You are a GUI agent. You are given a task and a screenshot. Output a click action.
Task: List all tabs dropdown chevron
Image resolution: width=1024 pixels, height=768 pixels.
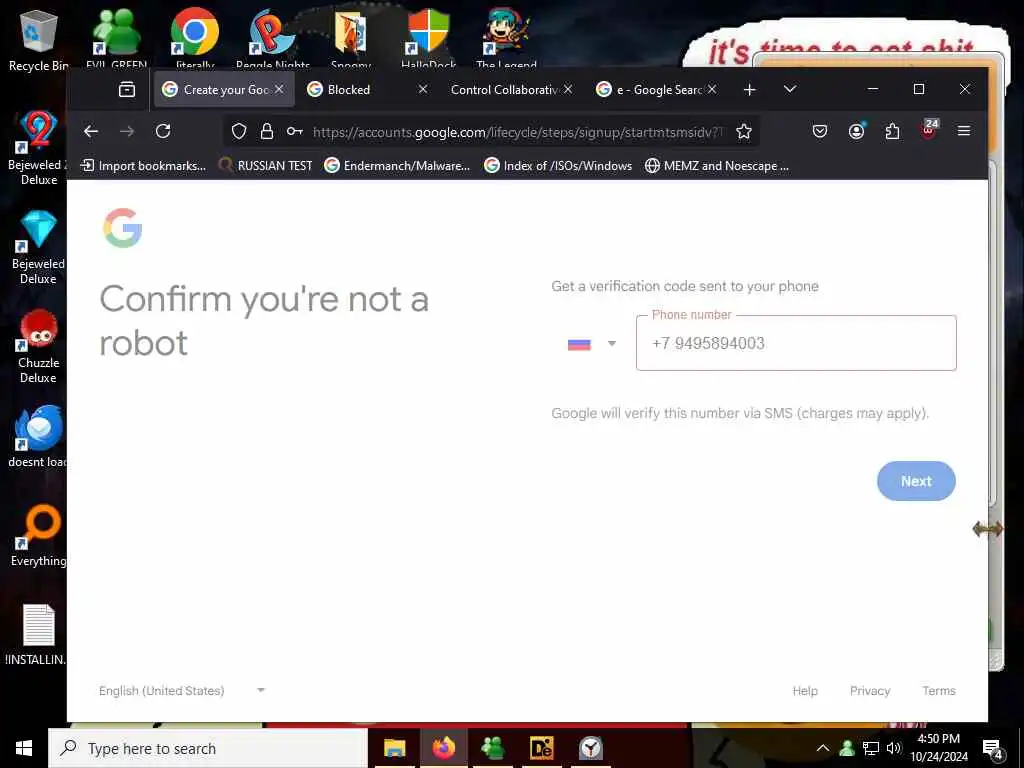790,89
